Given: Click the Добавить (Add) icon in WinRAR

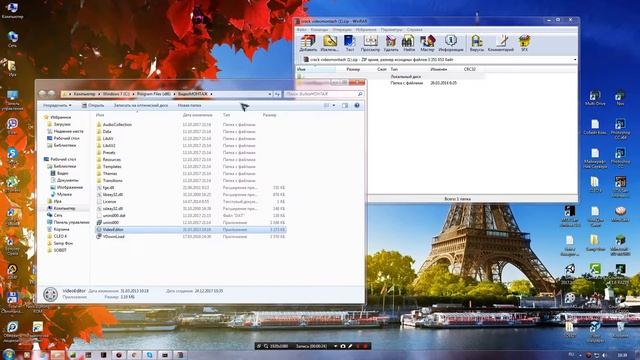Looking at the screenshot, I should click(308, 43).
